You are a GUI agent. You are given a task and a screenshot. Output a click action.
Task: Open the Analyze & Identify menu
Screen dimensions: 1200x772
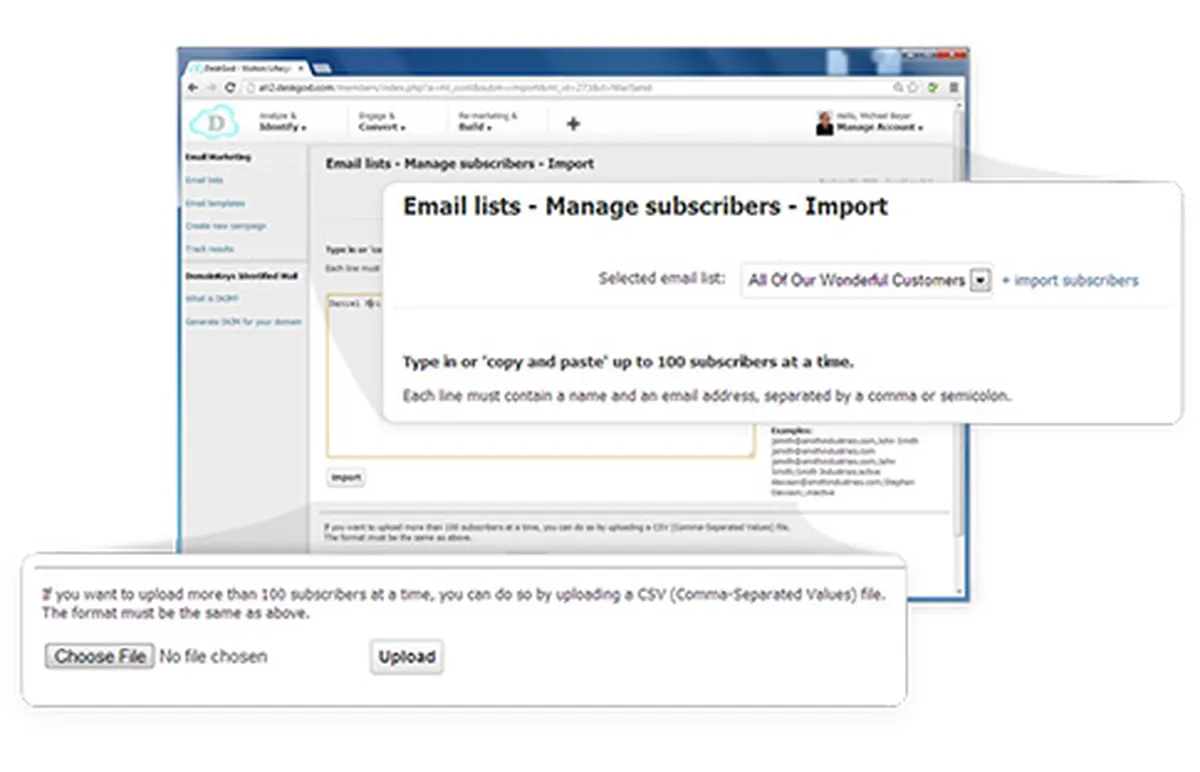click(x=282, y=122)
